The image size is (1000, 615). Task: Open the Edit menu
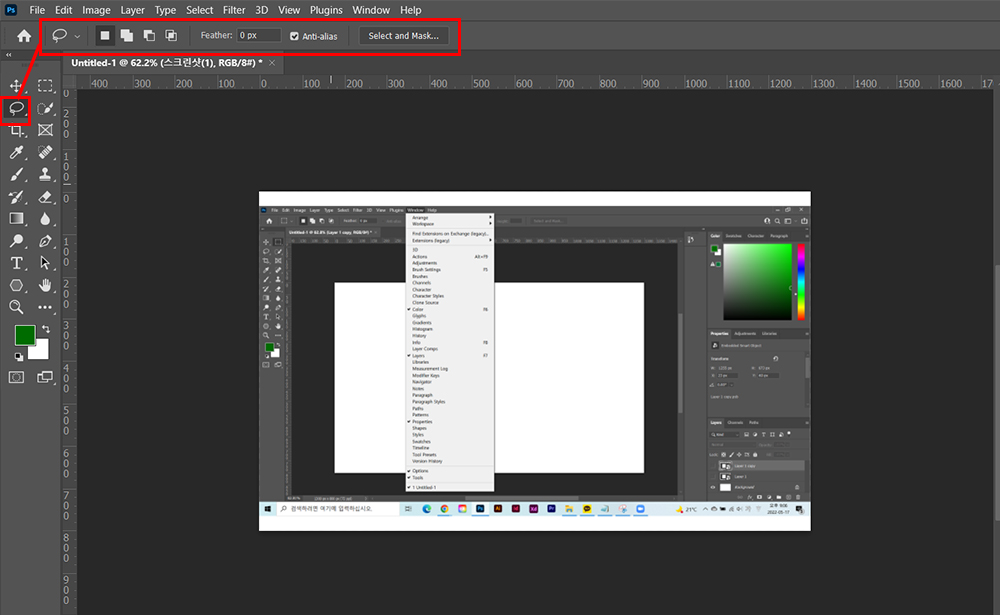pyautogui.click(x=63, y=10)
